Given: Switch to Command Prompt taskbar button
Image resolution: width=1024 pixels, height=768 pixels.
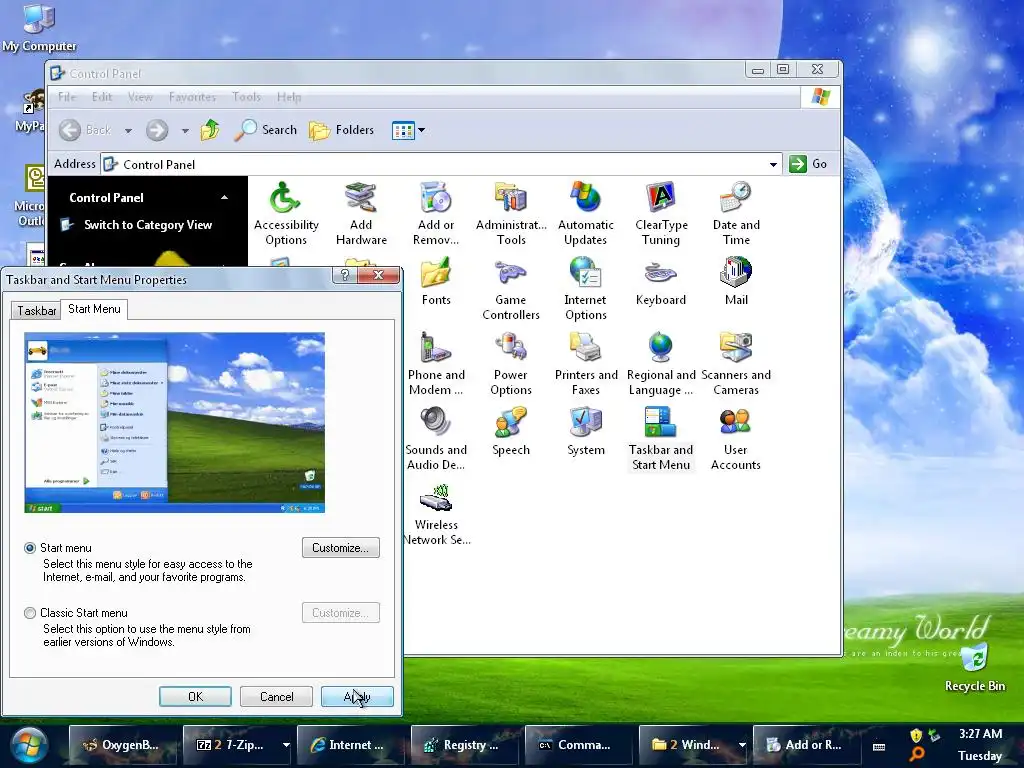Looking at the screenshot, I should [578, 744].
